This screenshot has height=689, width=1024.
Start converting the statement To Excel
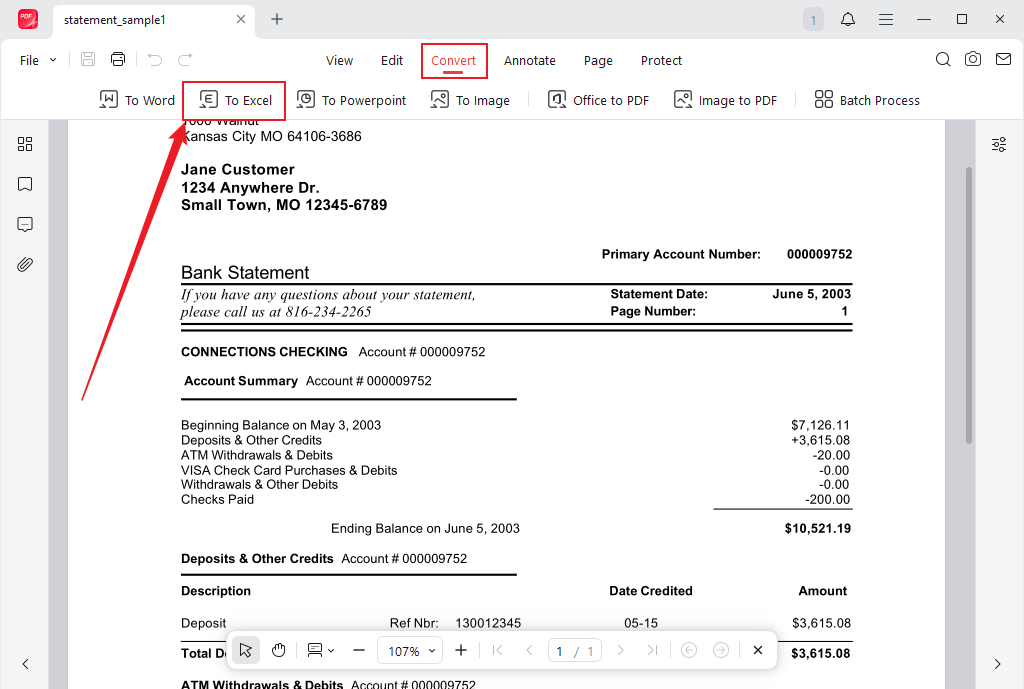click(x=234, y=100)
